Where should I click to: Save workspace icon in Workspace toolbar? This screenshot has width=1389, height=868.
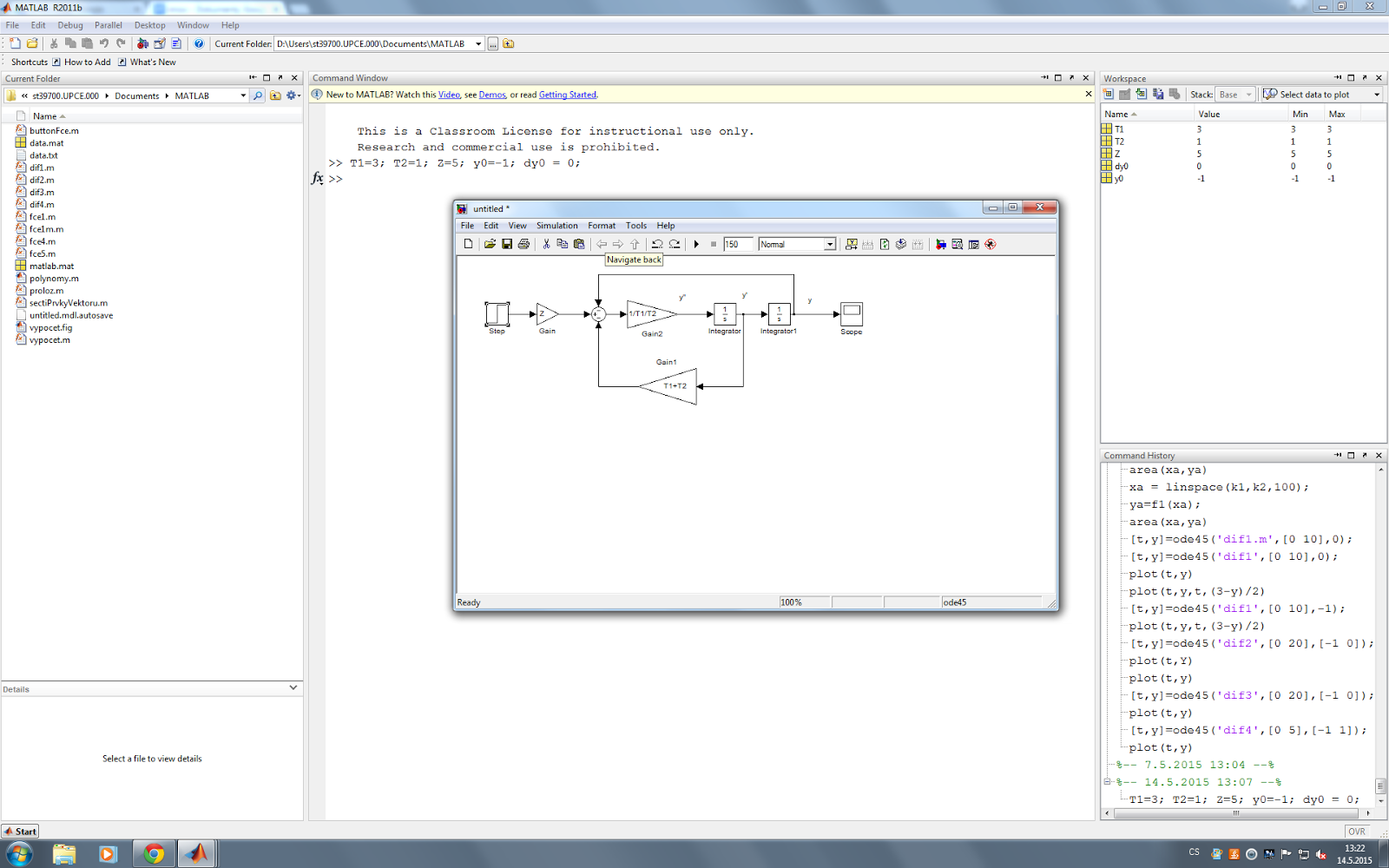point(1158,94)
